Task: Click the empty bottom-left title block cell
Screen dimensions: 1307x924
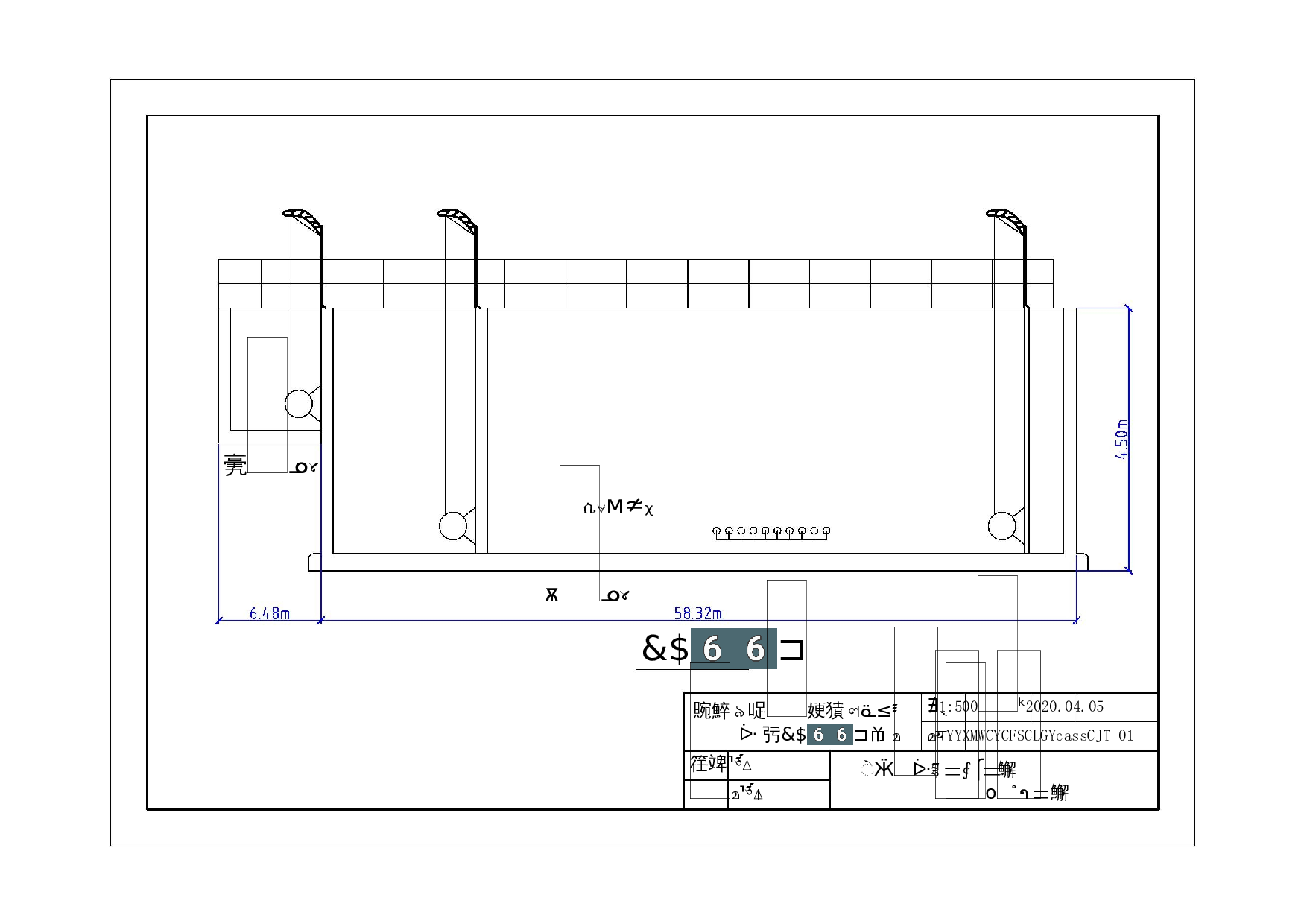Action: [x=706, y=794]
